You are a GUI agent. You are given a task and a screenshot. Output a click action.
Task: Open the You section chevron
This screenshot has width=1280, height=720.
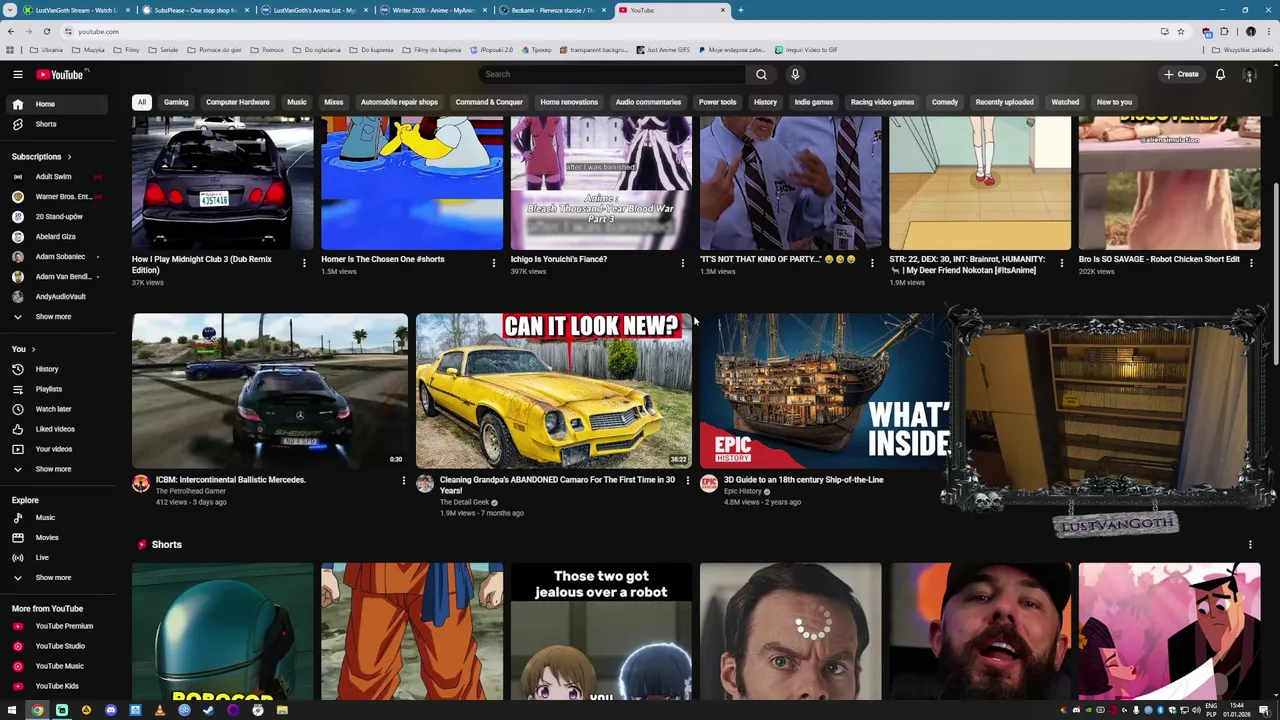[x=33, y=349]
